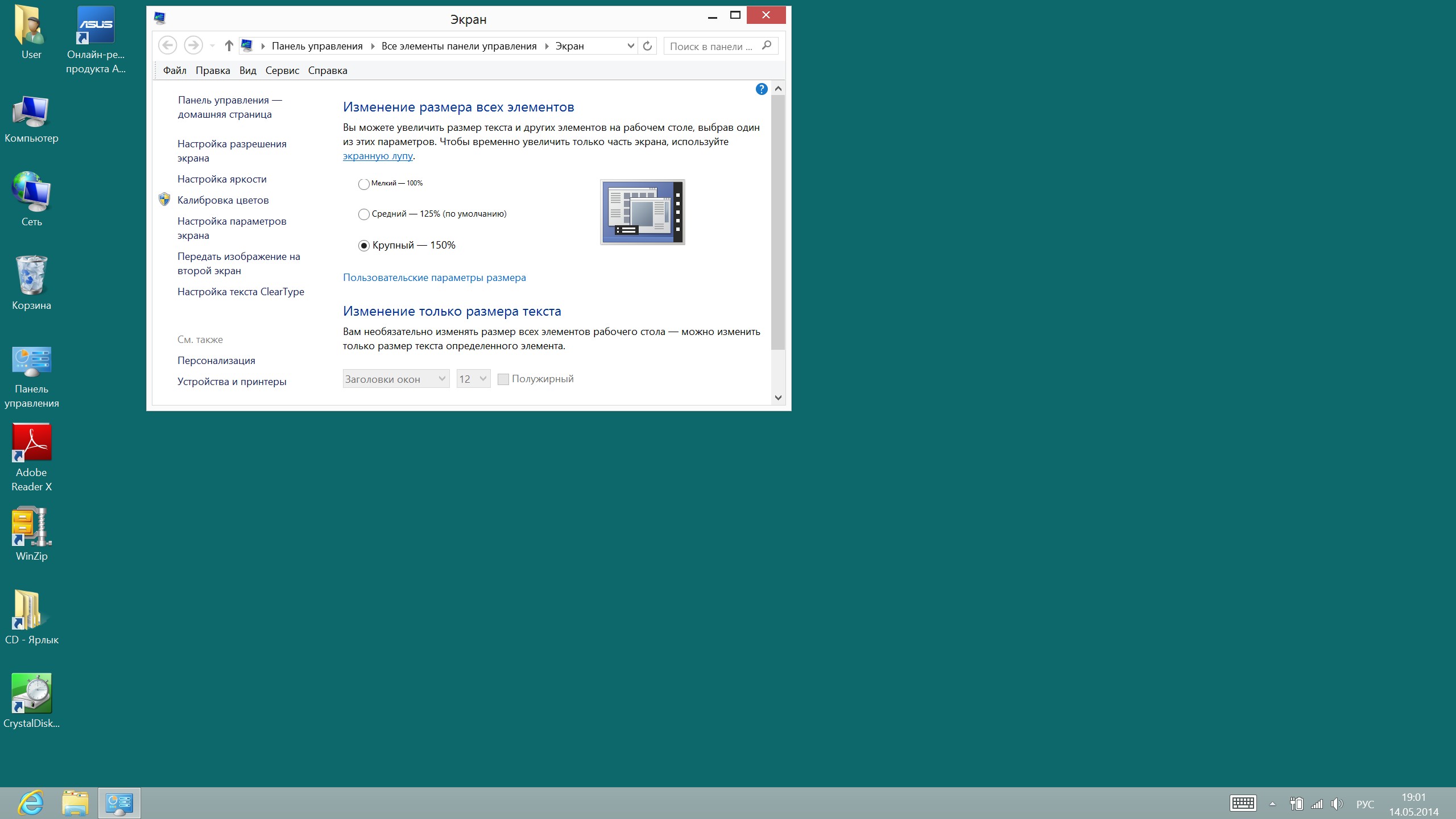The height and width of the screenshot is (819, 1456).
Task: Open the Сервис menu
Action: tap(282, 71)
